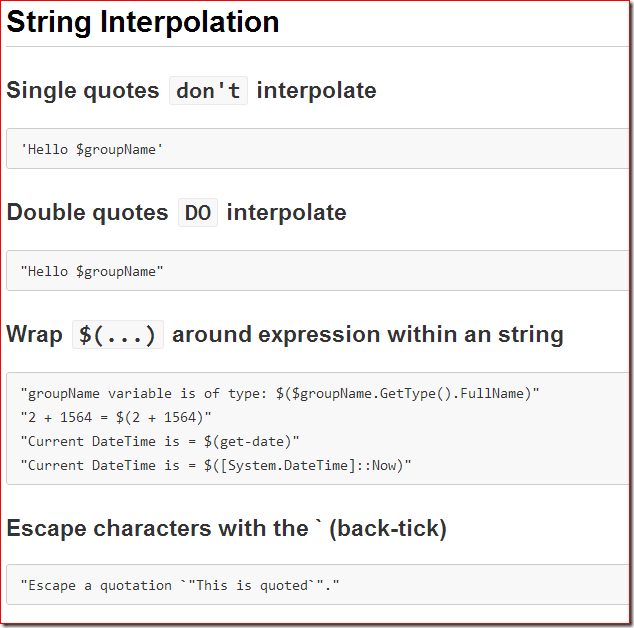Viewport: 634px width, 628px height.
Task: Click the groupName variable GetType code line
Action: (x=280, y=393)
